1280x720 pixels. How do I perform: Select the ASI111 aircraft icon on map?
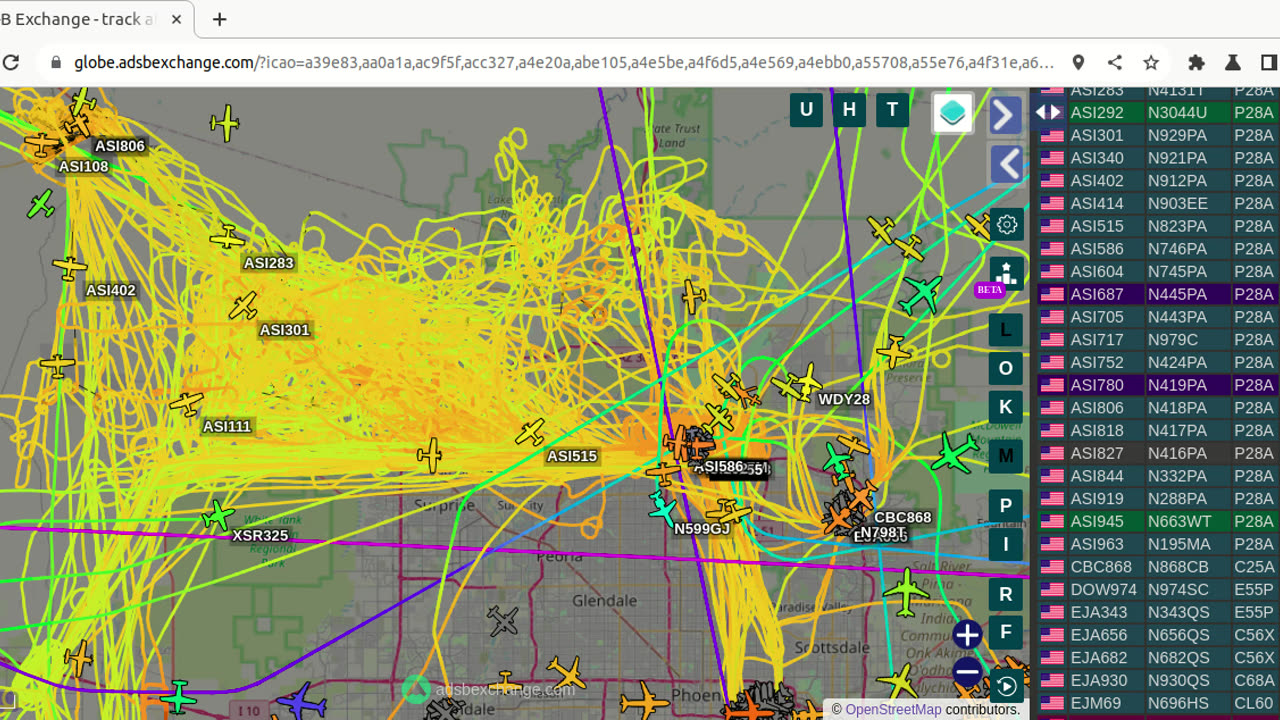pyautogui.click(x=187, y=404)
